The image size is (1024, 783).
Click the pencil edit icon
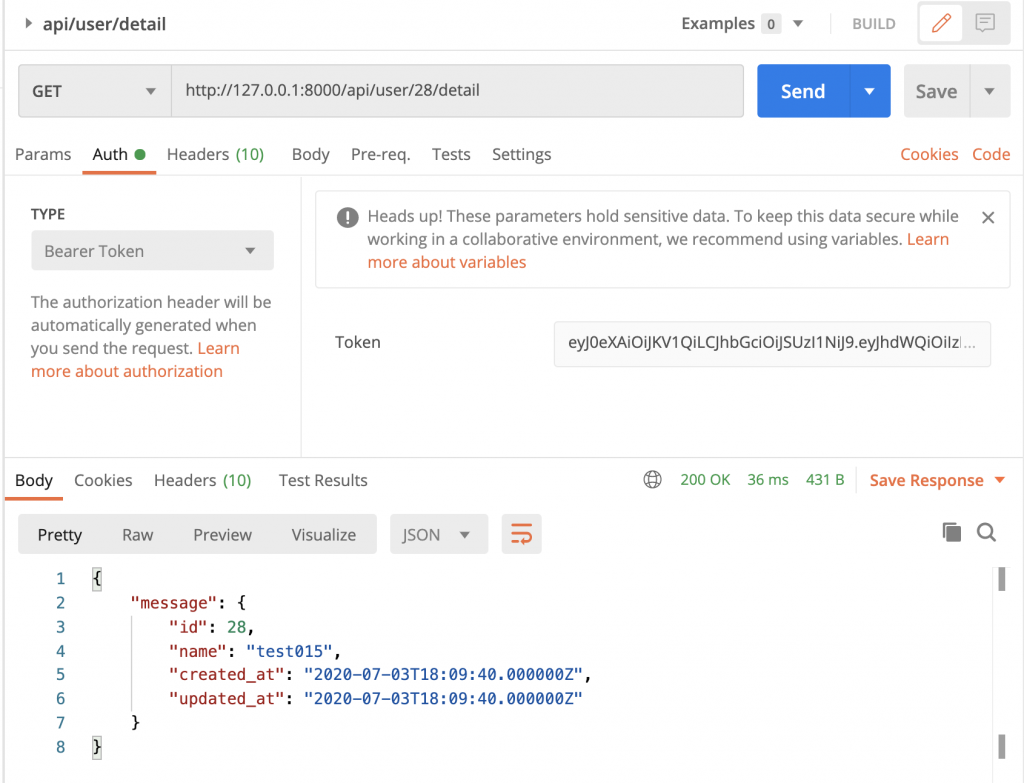(941, 24)
